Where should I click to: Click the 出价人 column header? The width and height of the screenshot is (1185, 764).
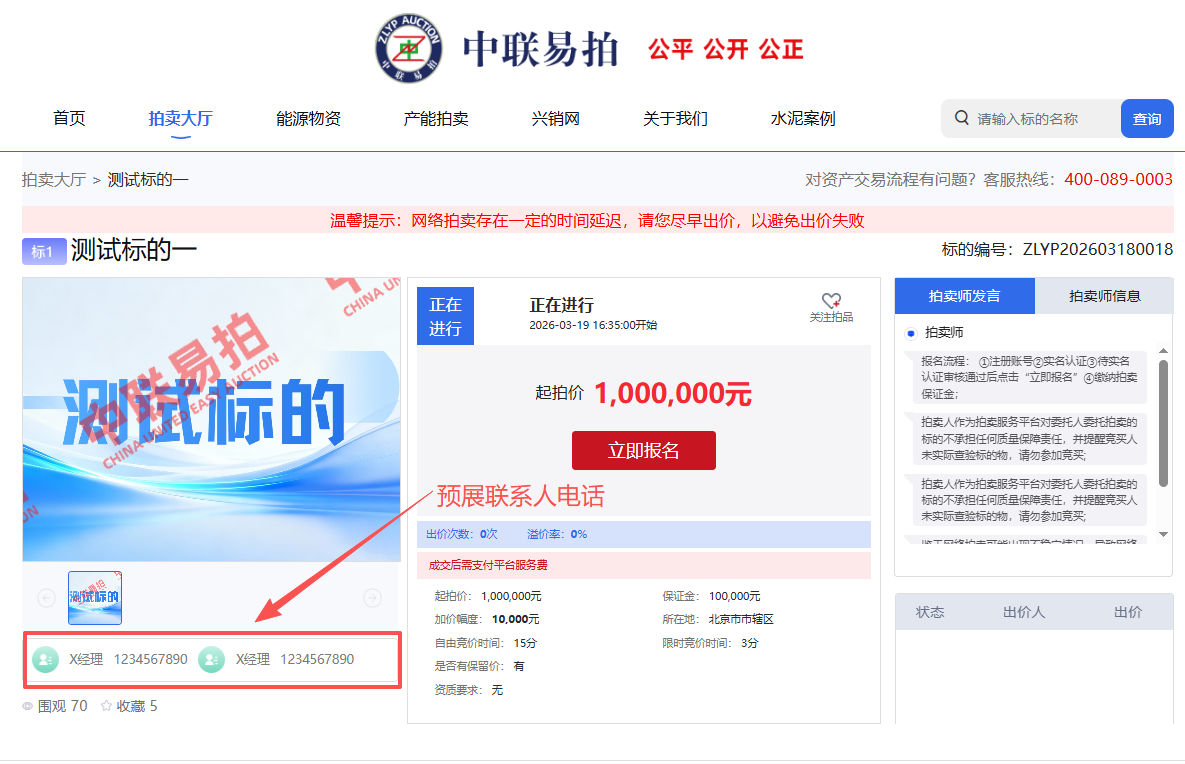pos(1024,612)
